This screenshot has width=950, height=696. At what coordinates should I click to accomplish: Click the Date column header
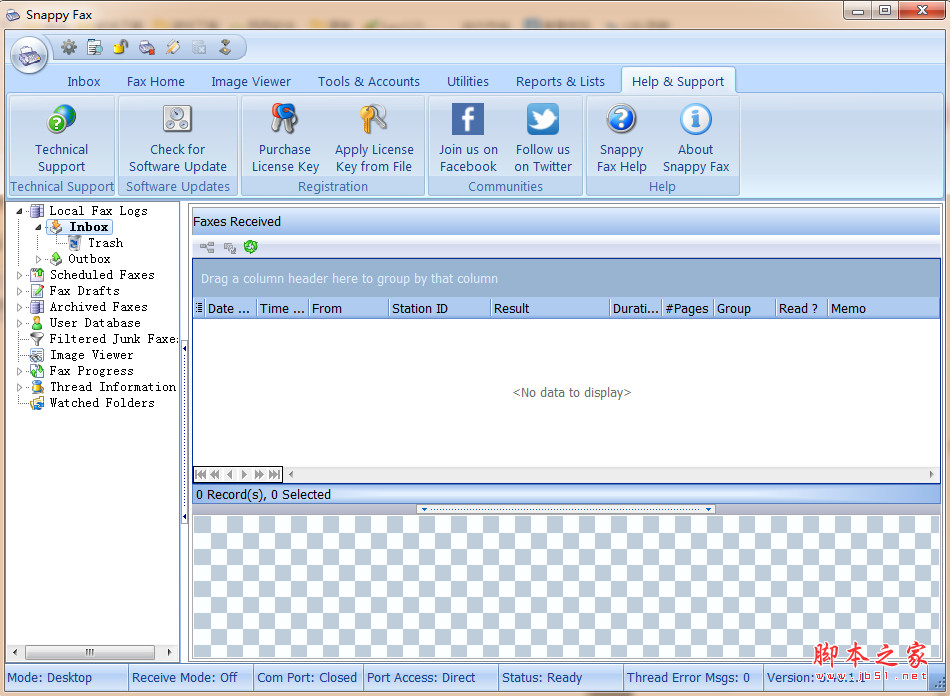click(231, 308)
